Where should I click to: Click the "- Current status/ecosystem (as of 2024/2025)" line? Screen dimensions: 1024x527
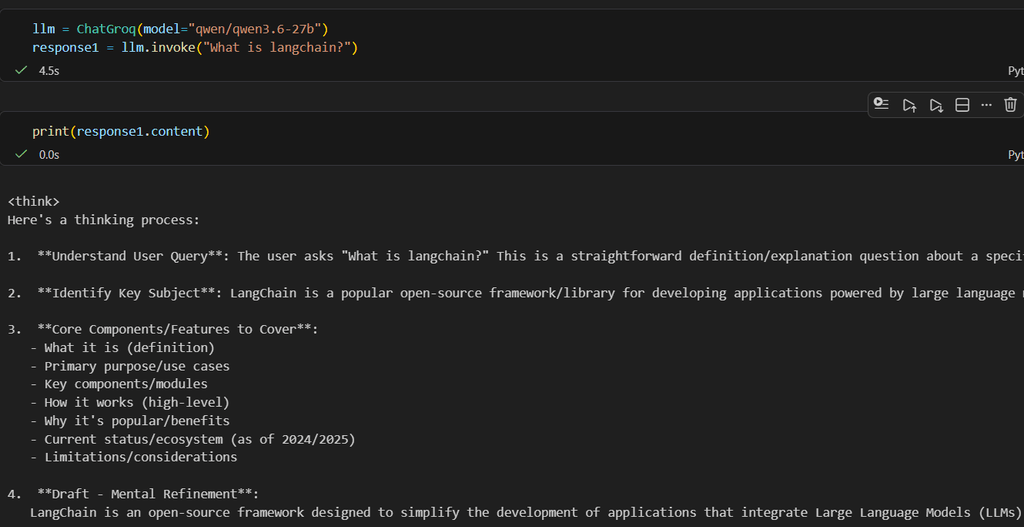(192, 439)
